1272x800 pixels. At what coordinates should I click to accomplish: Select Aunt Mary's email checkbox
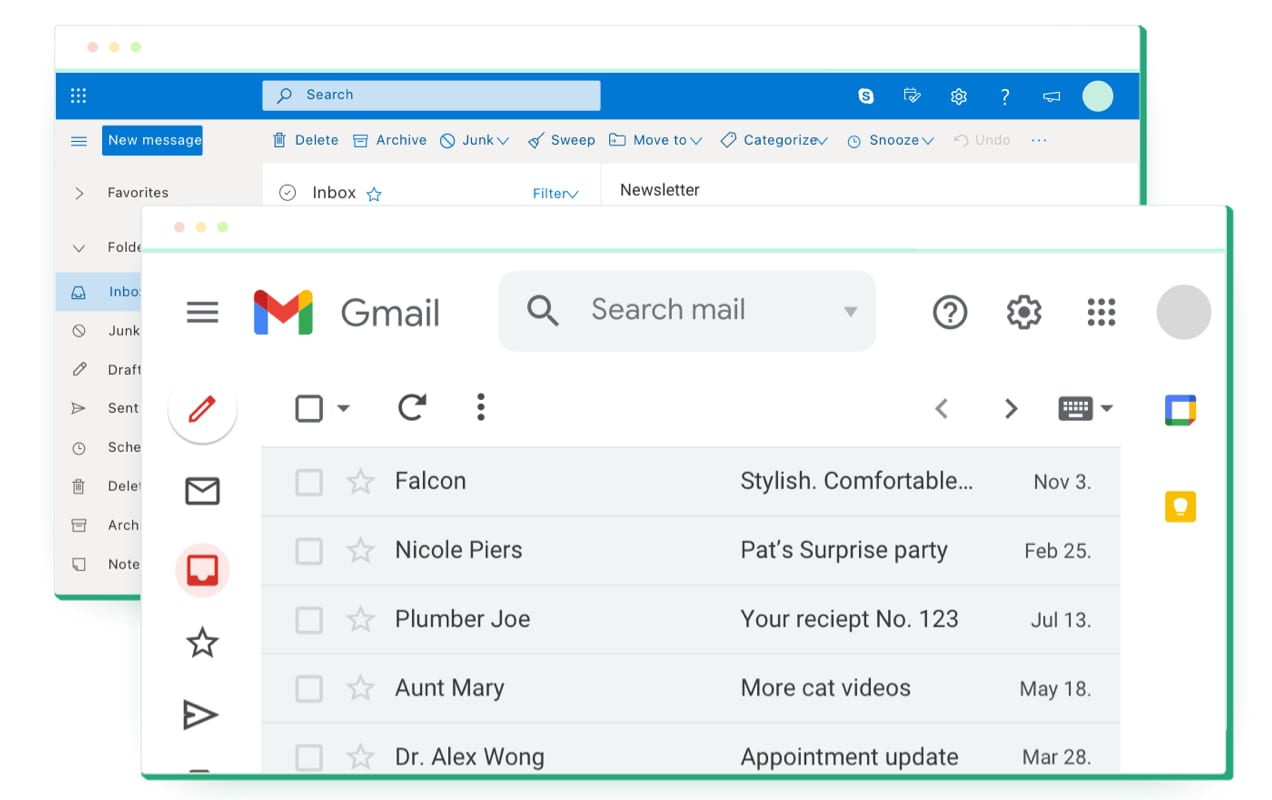click(309, 688)
